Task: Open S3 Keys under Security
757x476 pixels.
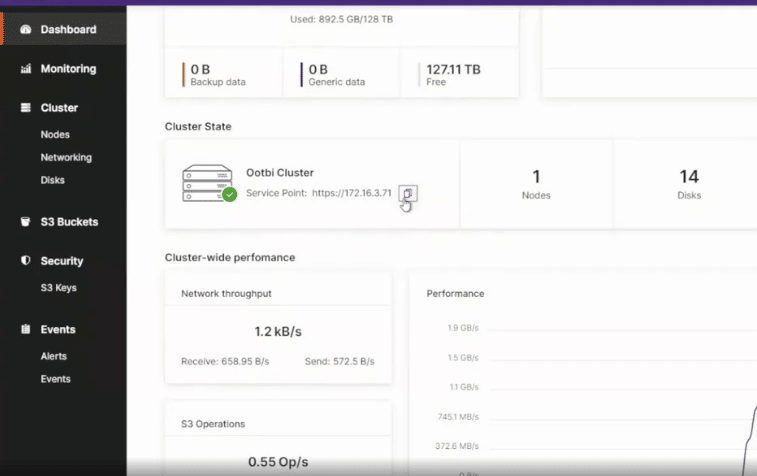Action: click(x=58, y=288)
